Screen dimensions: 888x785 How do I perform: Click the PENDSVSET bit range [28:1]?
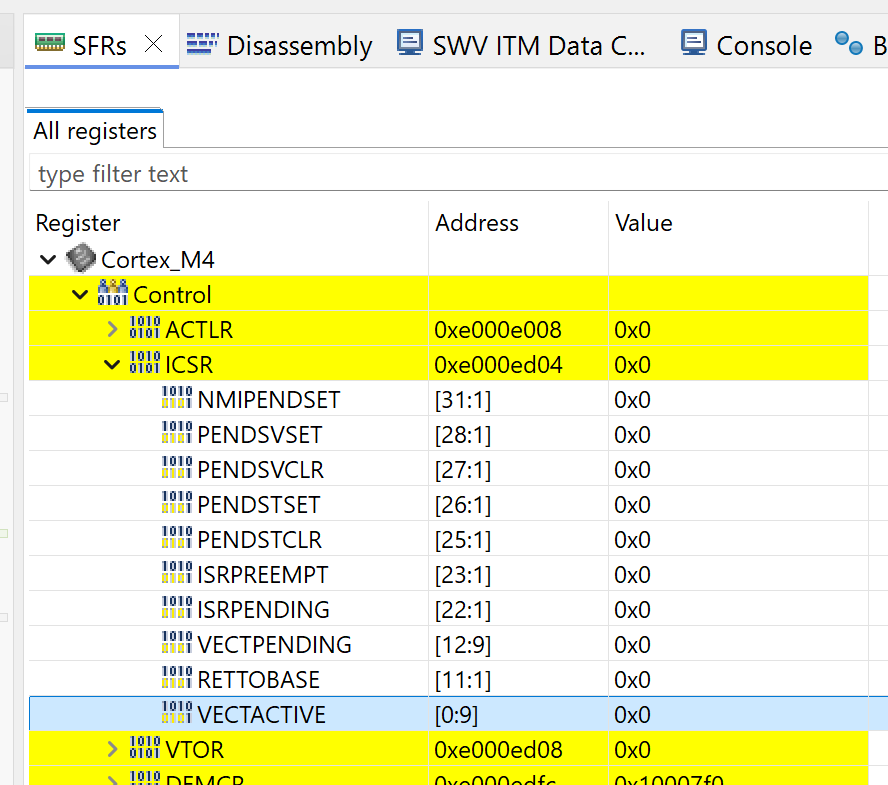click(463, 436)
